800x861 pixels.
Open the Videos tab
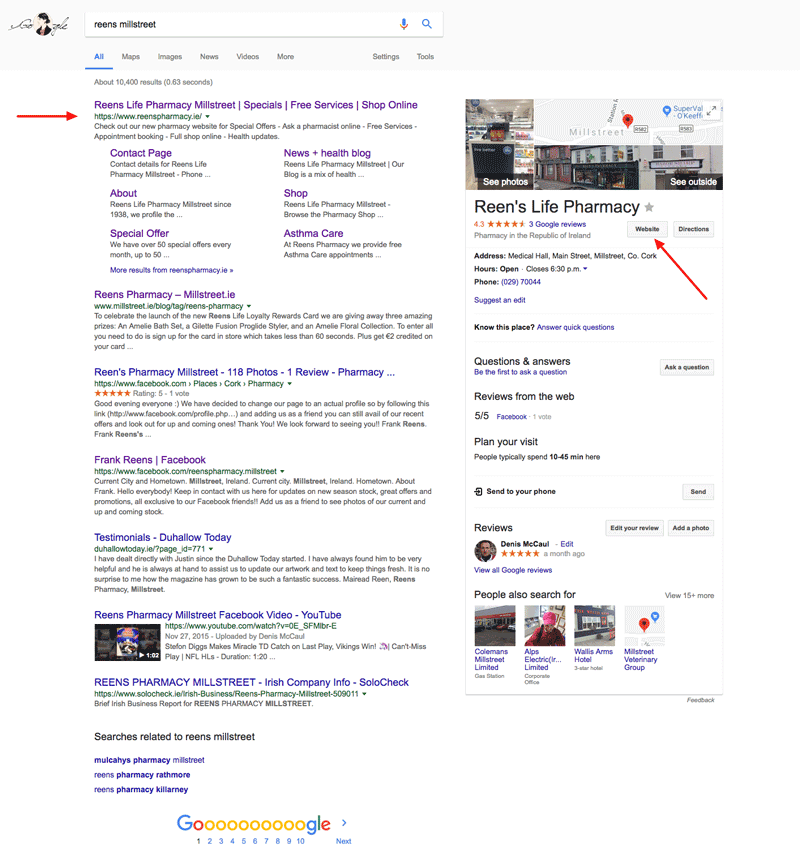pyautogui.click(x=248, y=57)
